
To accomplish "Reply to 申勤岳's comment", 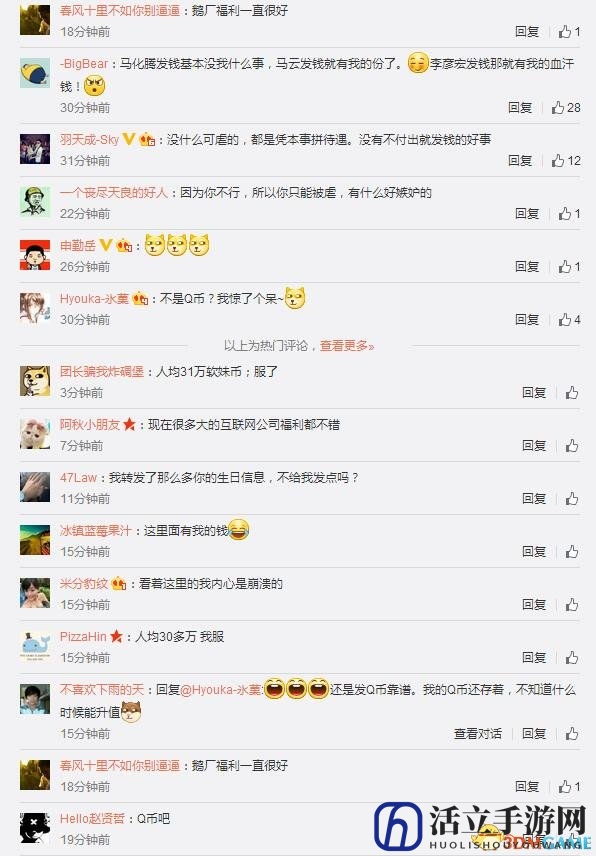I will coord(527,266).
